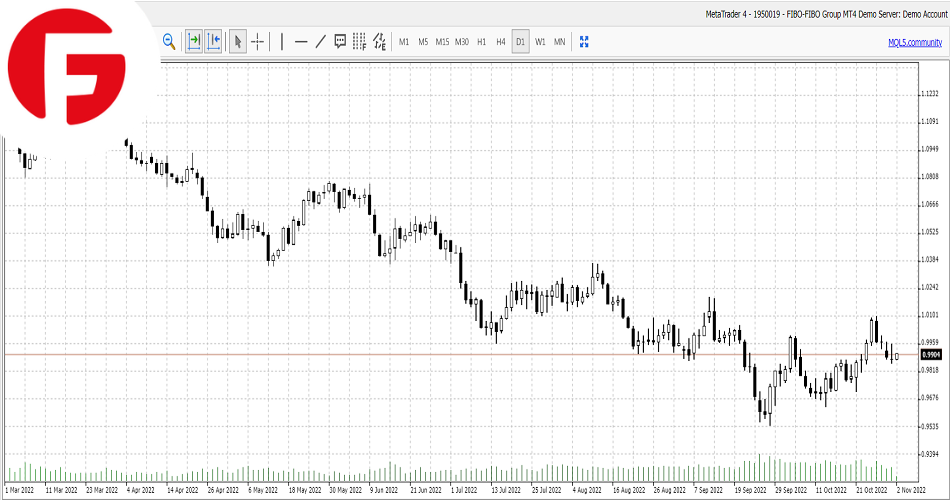Toggle the D1 daily timeframe
950x500 pixels.
[x=520, y=42]
